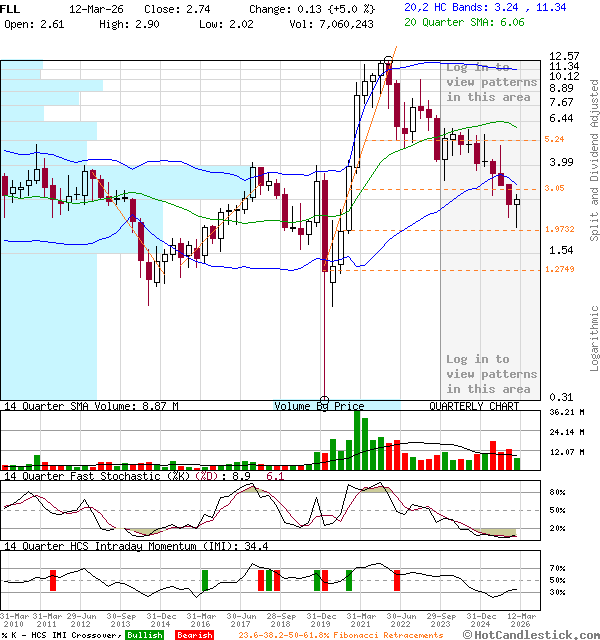Click the '14 Quarter Fast Stochastic' panel title

(x=100, y=476)
